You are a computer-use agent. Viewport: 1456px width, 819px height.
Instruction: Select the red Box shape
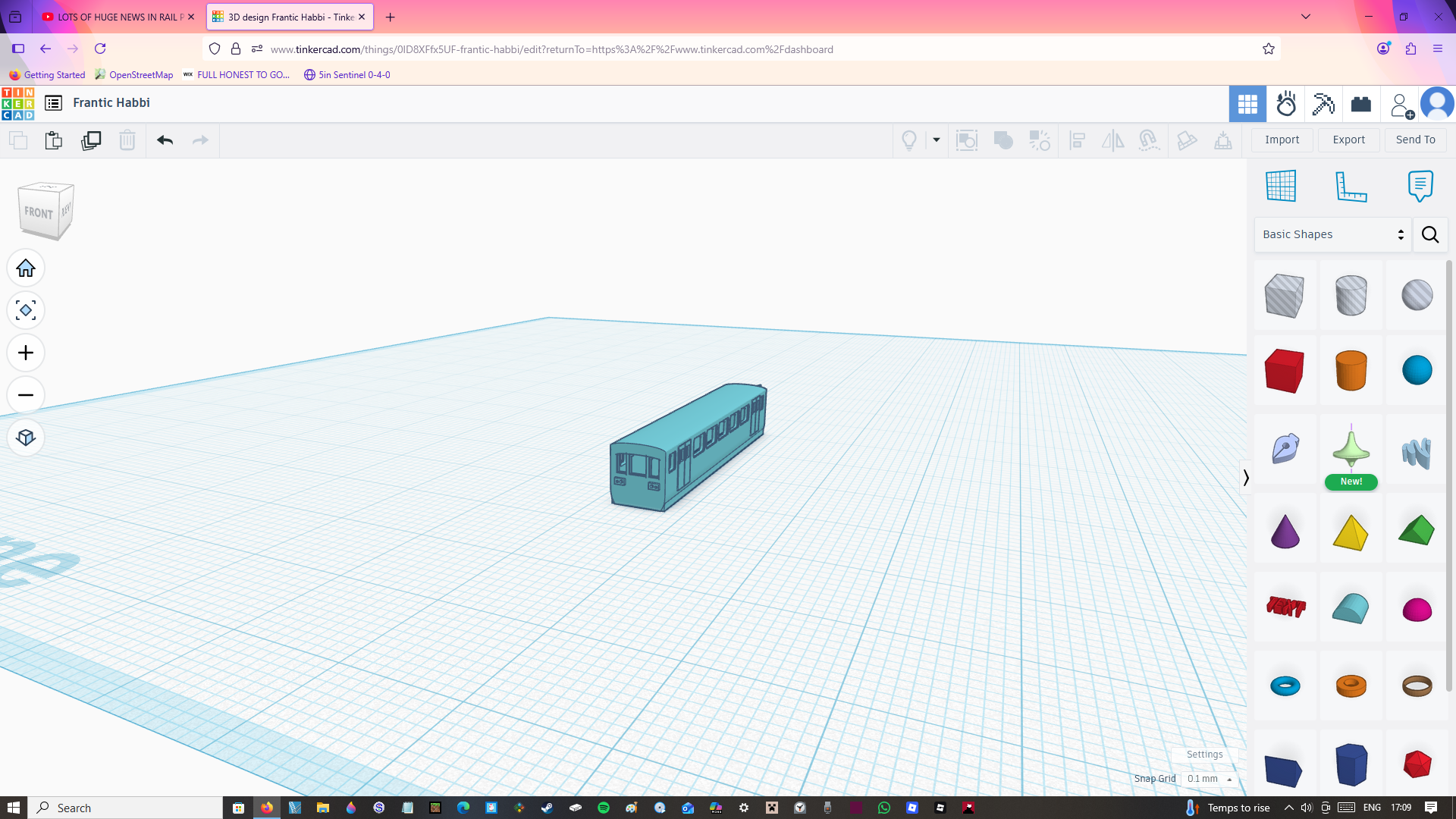tap(1284, 371)
